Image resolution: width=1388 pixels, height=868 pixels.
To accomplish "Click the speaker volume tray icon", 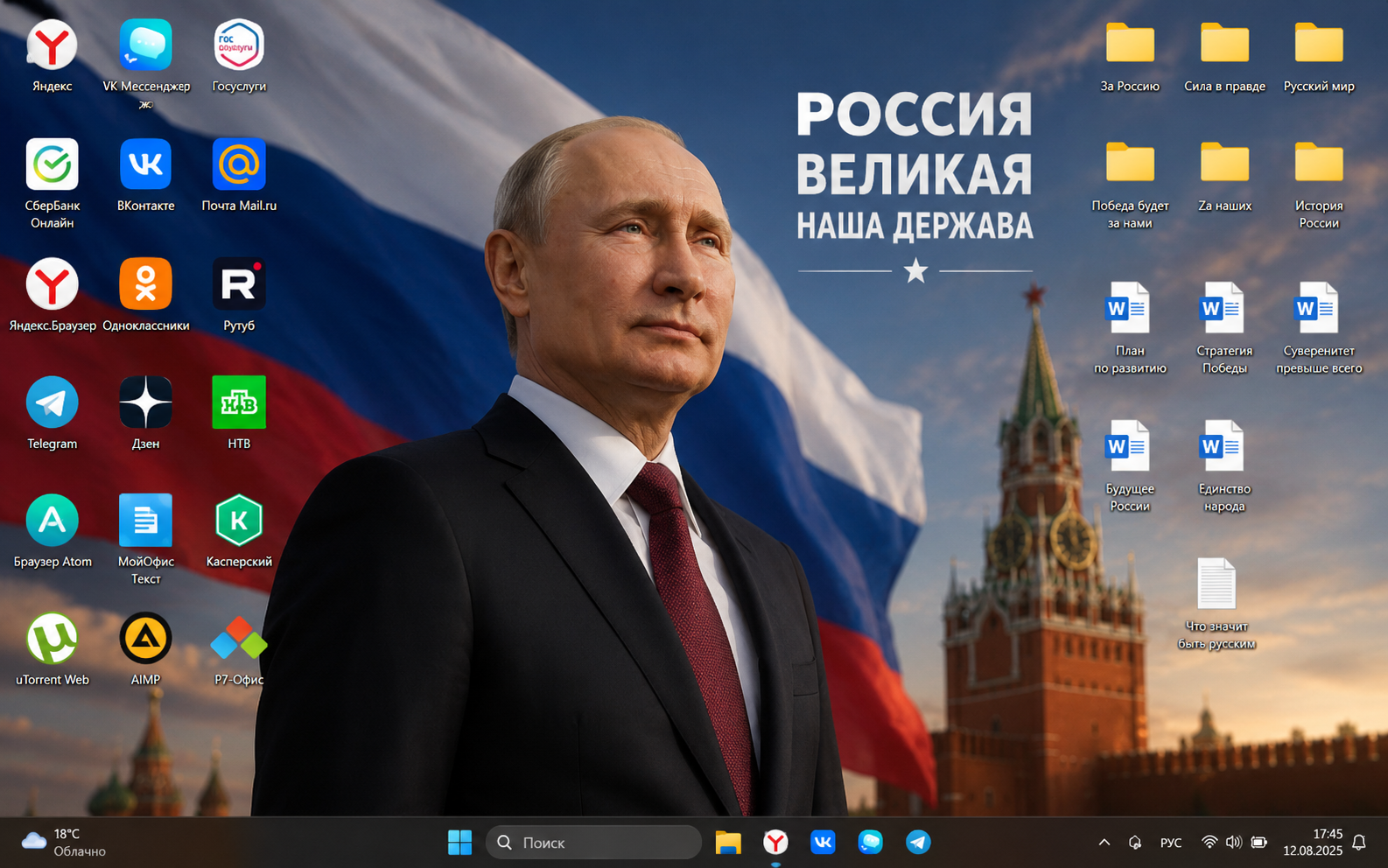I will coord(1234,843).
